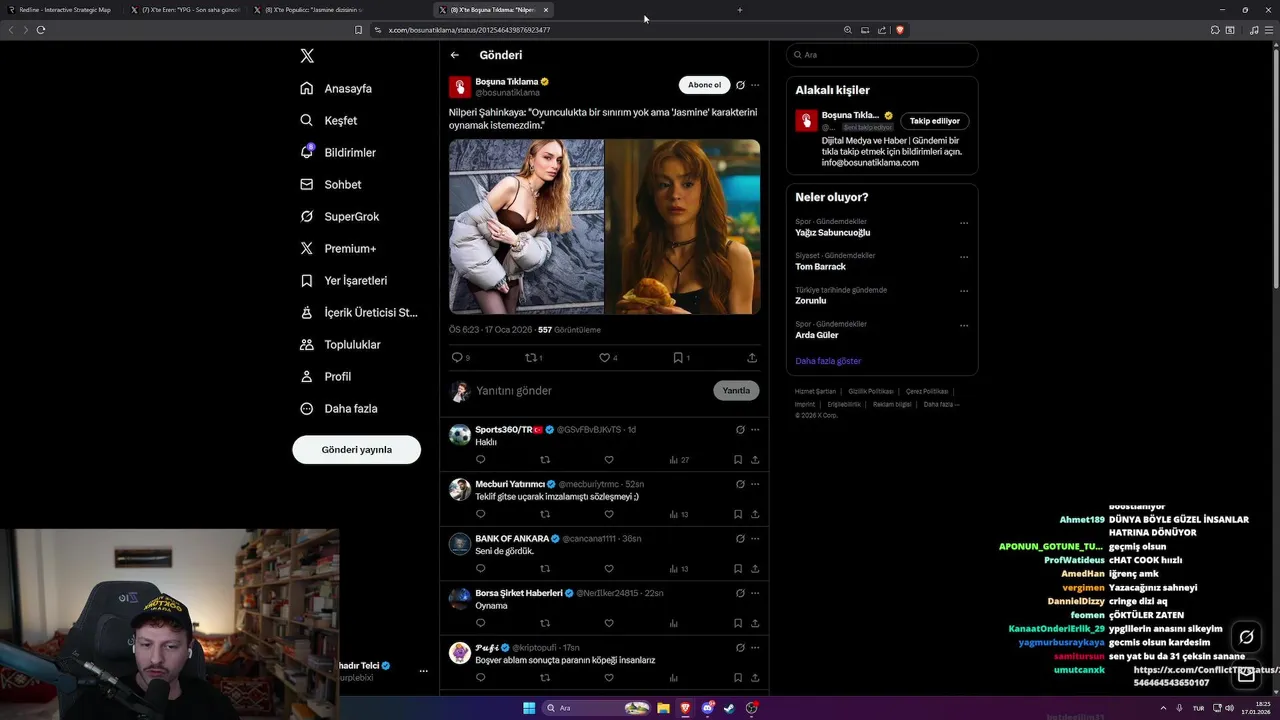
Task: Like Sports360/TR's reply
Action: point(608,460)
